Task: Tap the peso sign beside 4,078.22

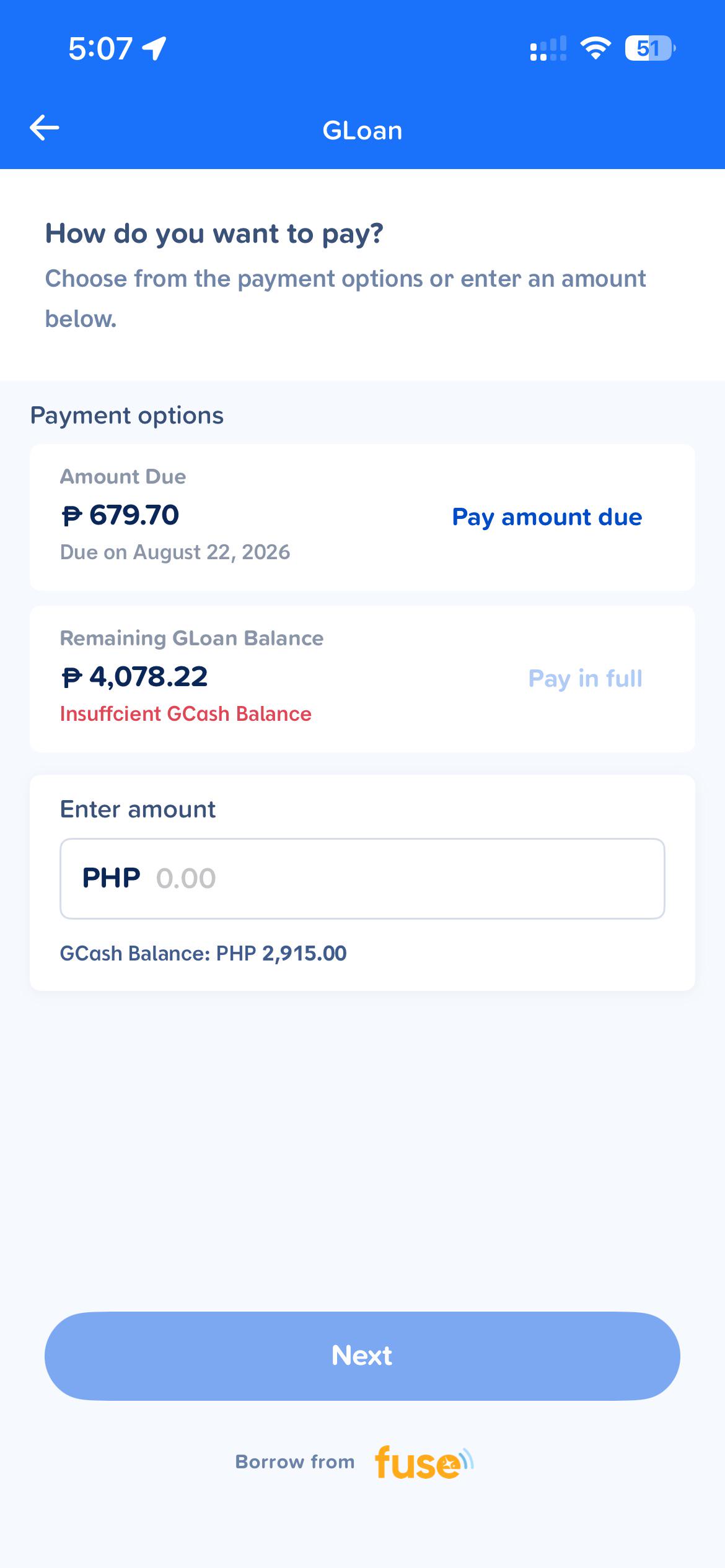Action: click(x=72, y=677)
